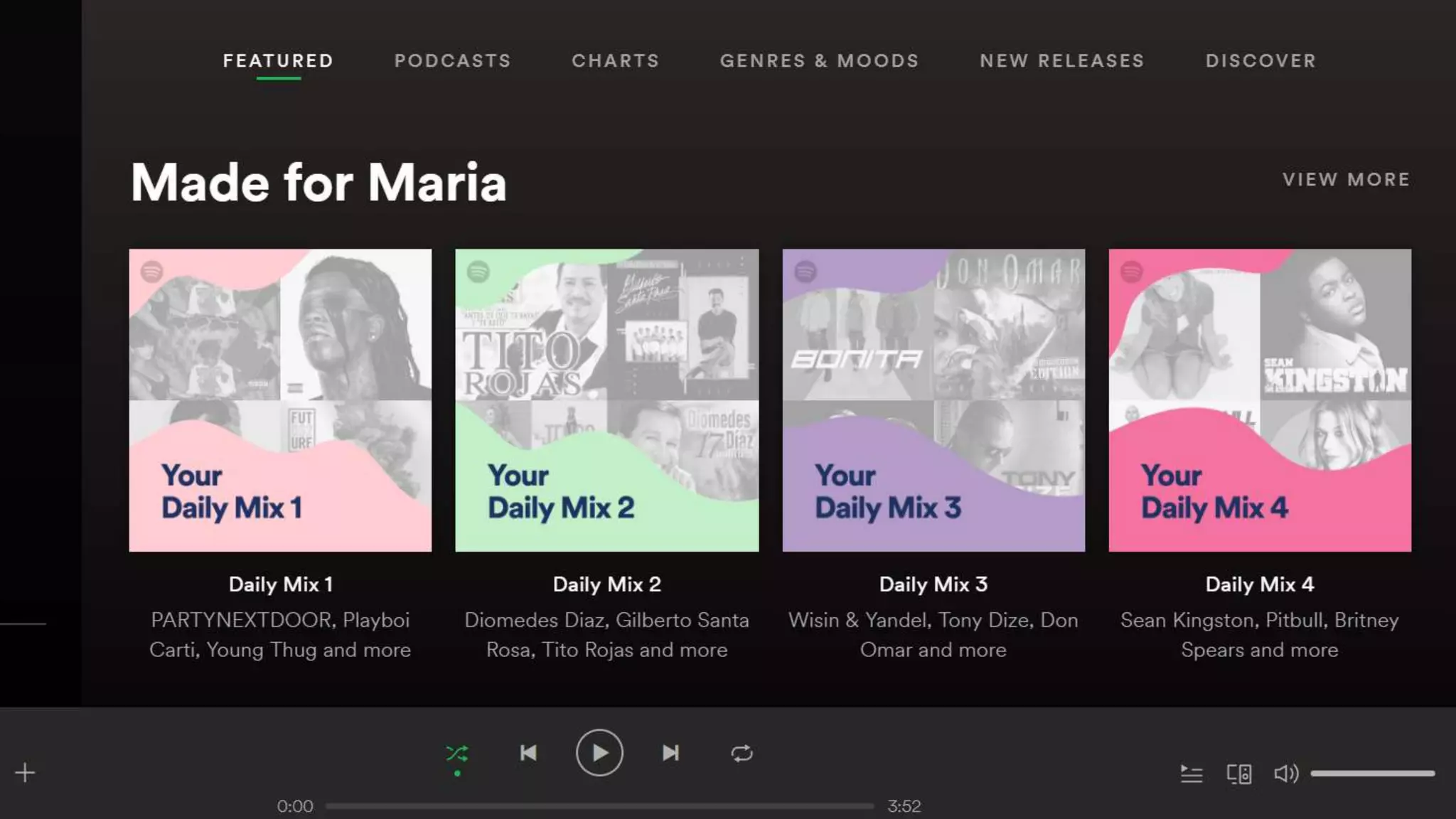1456x819 pixels.
Task: Open Daily Mix 1 cover art
Action: [280, 400]
